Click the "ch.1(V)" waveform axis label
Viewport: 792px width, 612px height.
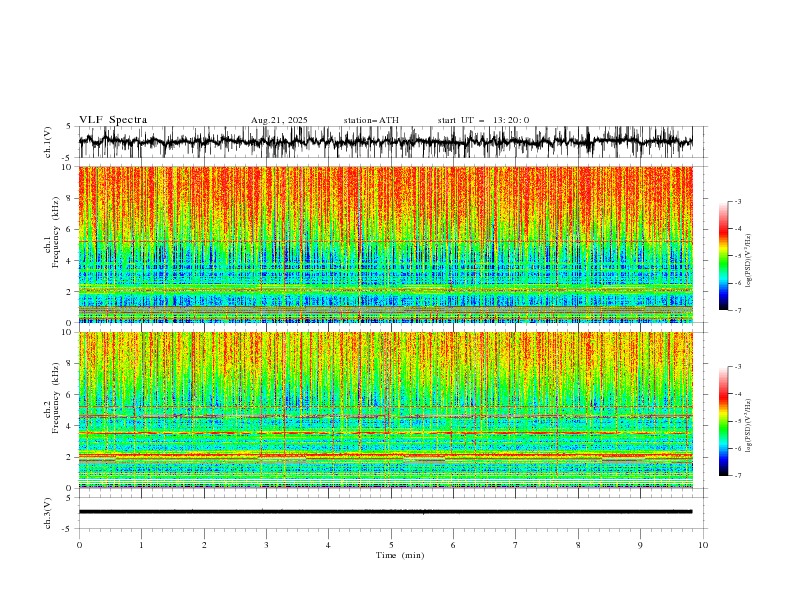point(48,142)
